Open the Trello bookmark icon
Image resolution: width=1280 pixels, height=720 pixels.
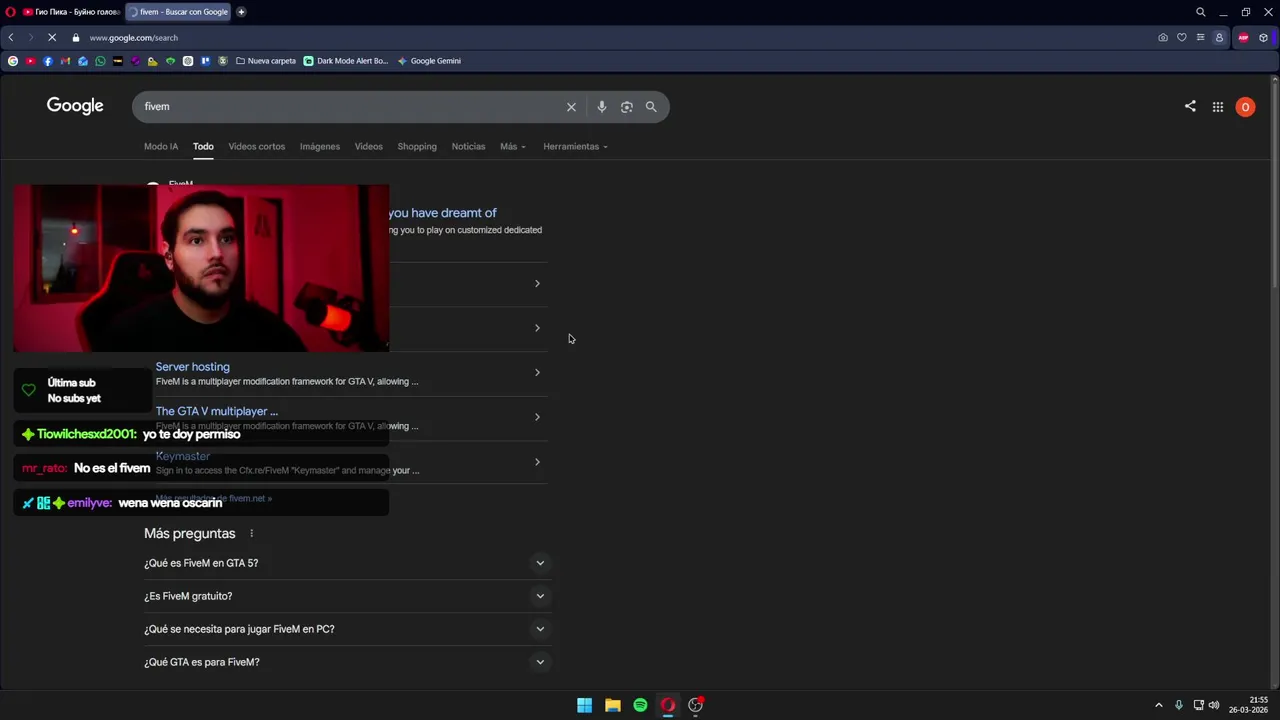pyautogui.click(x=205, y=61)
